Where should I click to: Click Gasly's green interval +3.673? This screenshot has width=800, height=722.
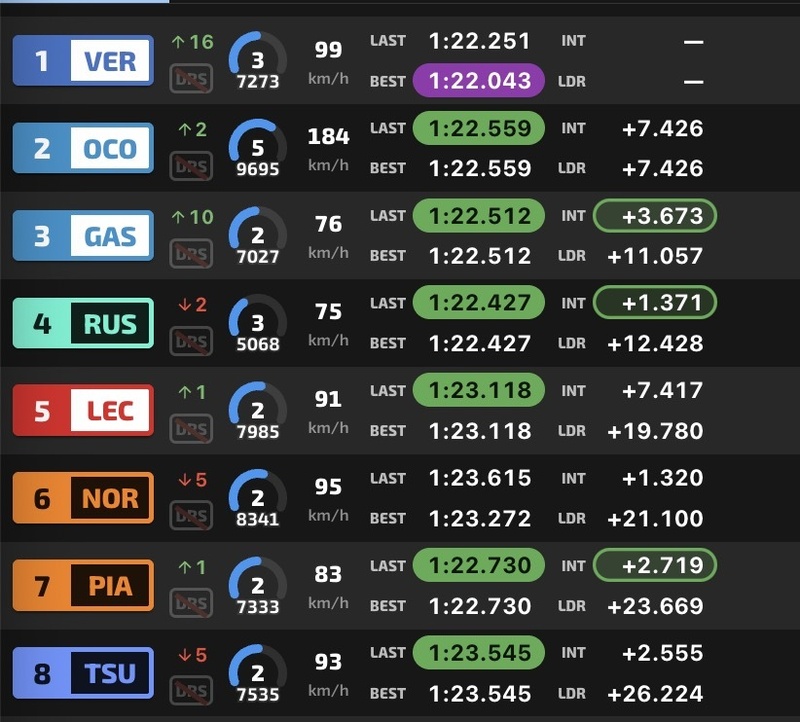[x=655, y=216]
